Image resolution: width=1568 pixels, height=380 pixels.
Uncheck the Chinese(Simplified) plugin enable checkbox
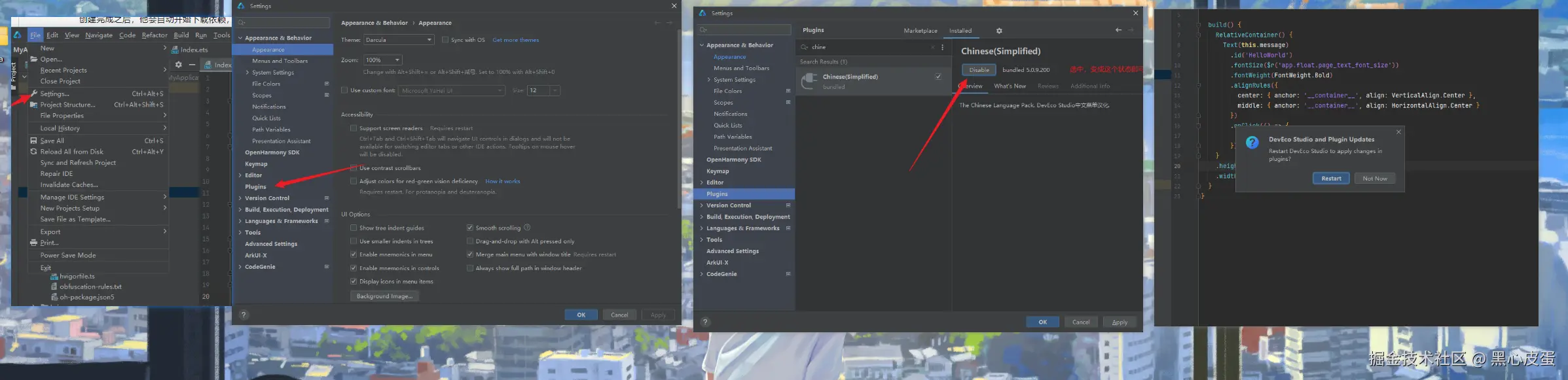(938, 77)
